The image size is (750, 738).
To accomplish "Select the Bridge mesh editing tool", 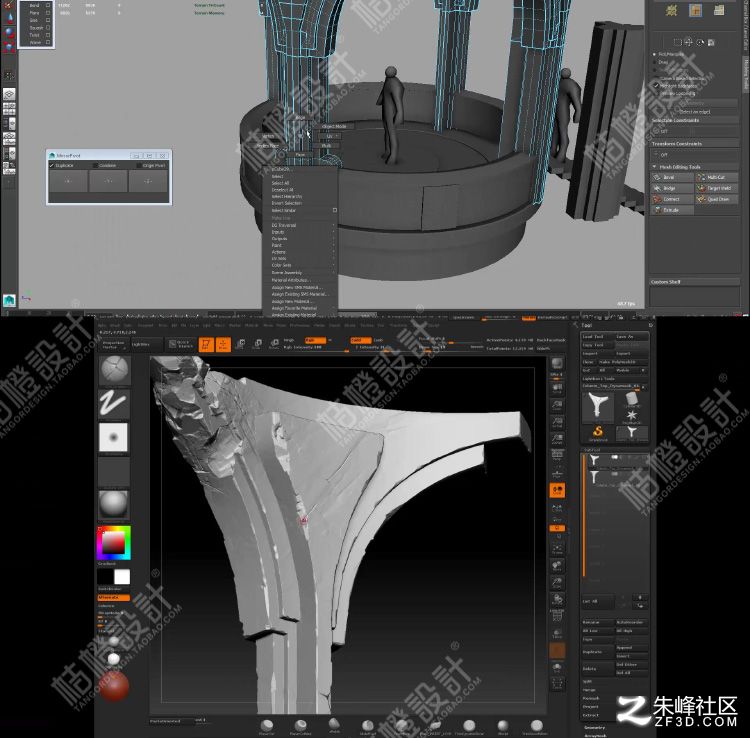I will click(x=672, y=188).
